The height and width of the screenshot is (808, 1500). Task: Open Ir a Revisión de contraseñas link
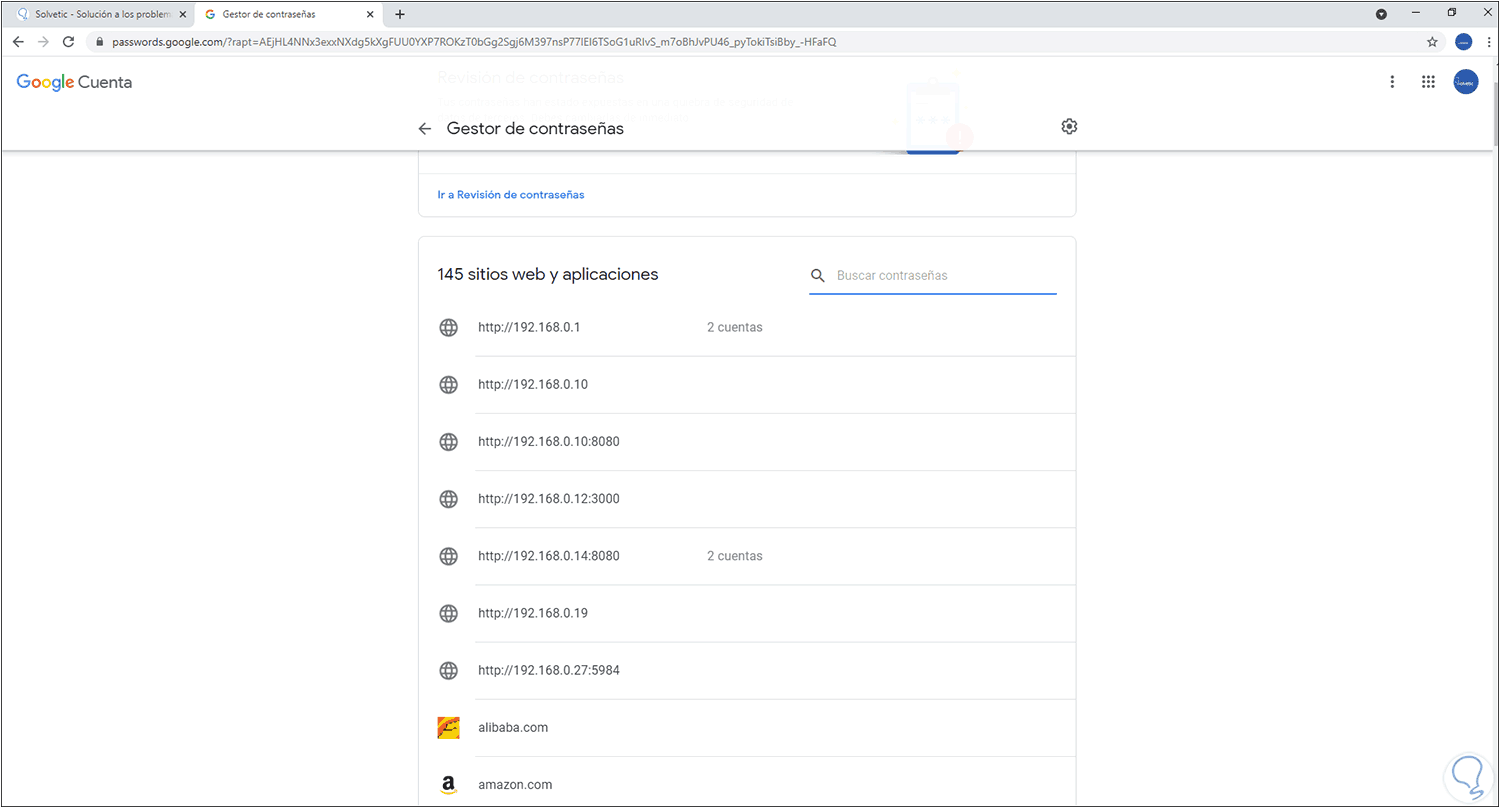tap(511, 195)
